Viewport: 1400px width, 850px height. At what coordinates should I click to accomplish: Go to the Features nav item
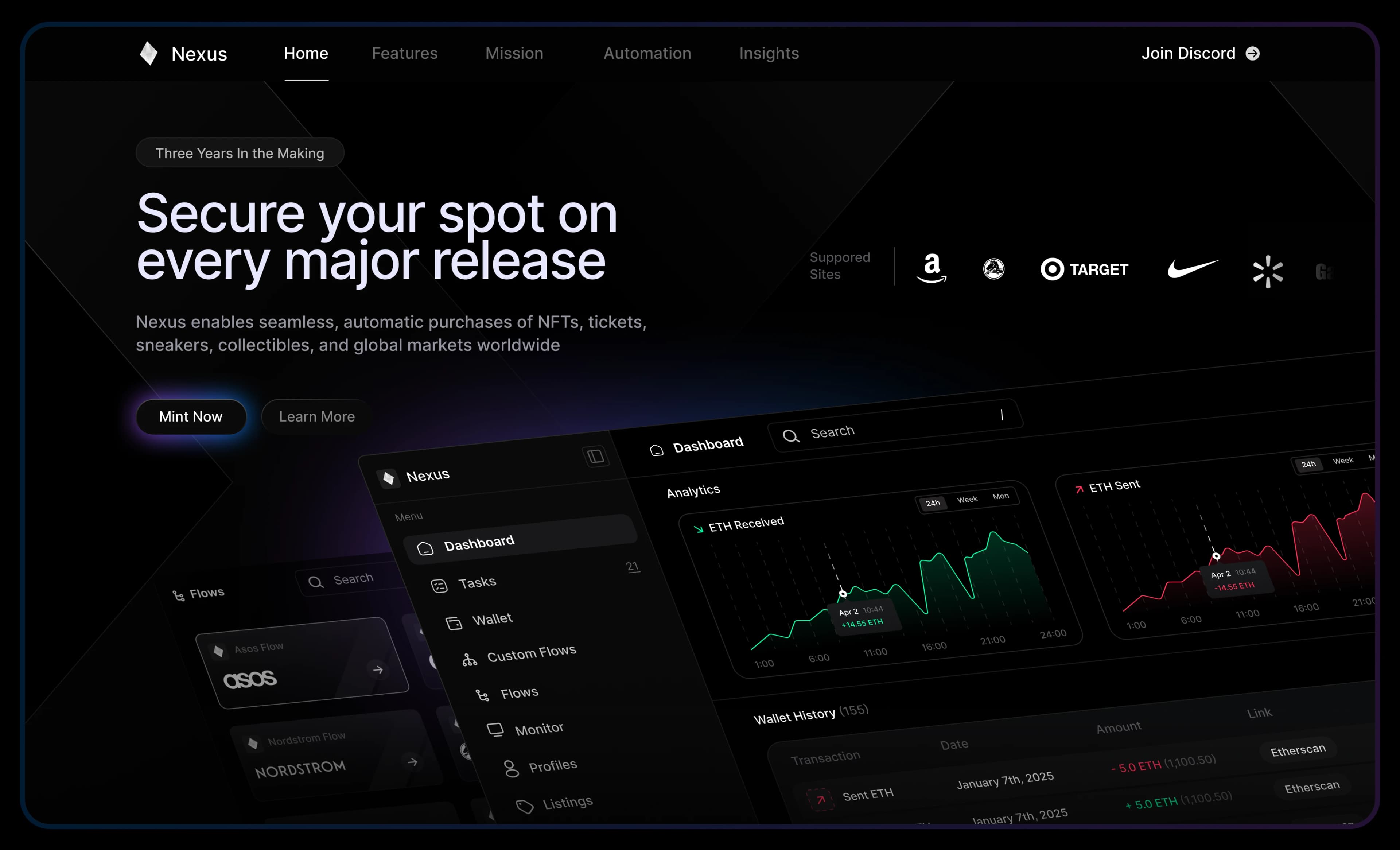coord(405,53)
